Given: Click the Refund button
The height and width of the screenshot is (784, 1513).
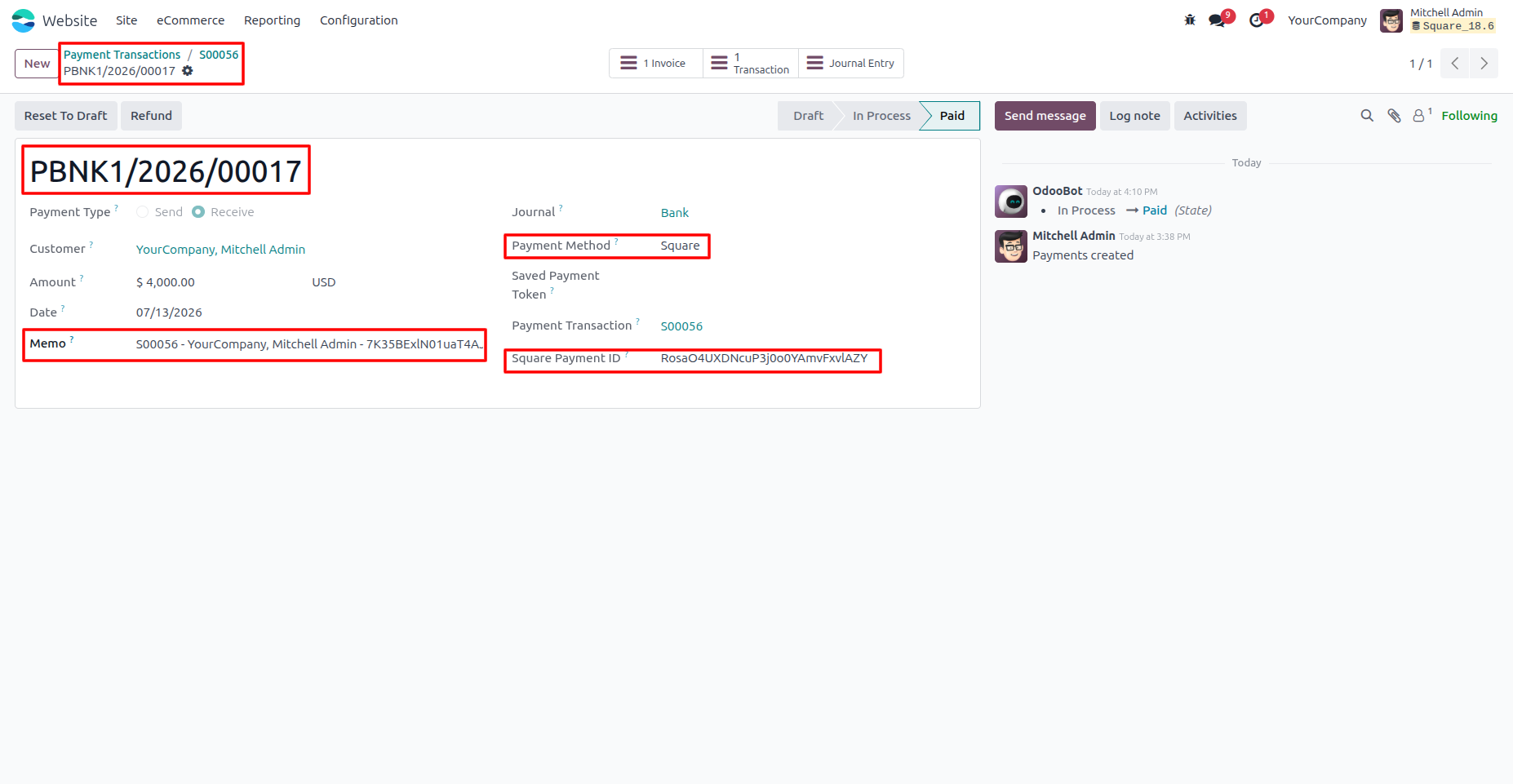Looking at the screenshot, I should coord(151,116).
